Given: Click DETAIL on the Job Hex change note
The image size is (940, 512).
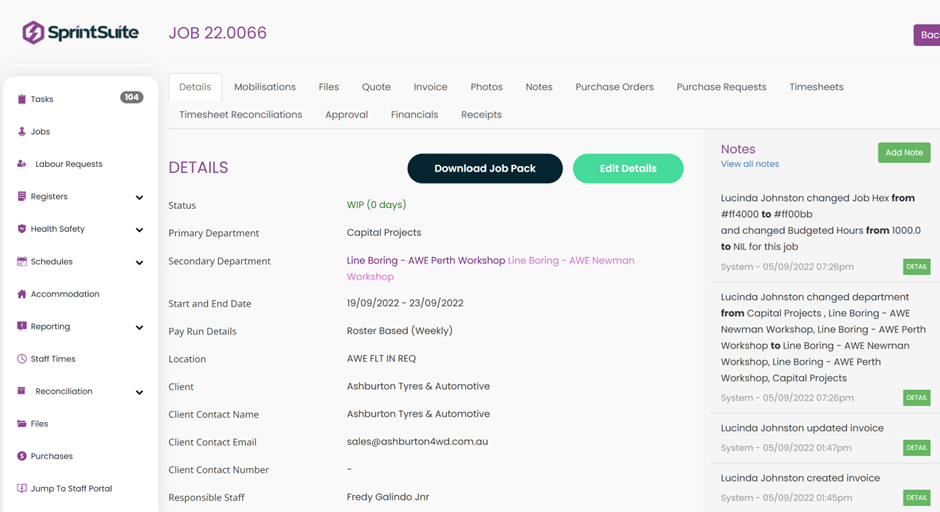Looking at the screenshot, I should [x=917, y=267].
